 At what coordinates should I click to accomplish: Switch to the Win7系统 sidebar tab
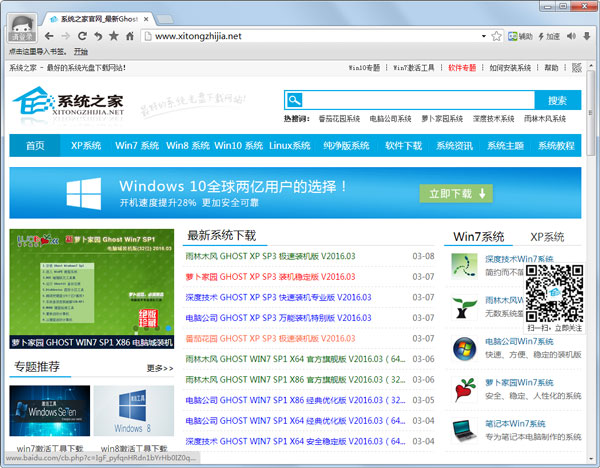(x=478, y=237)
